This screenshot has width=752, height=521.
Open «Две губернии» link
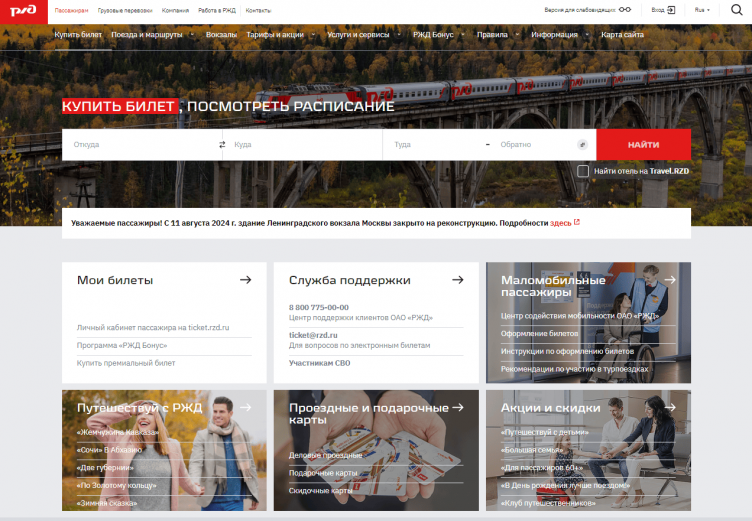(x=105, y=468)
